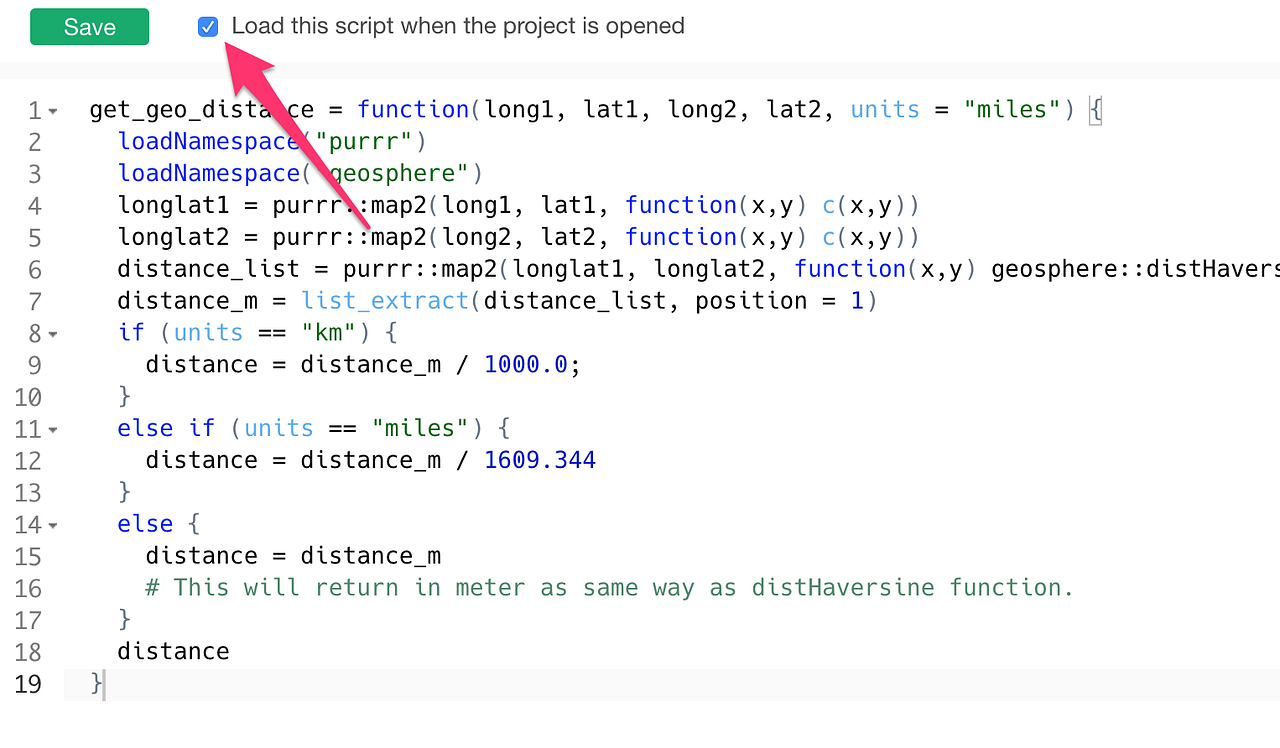This screenshot has width=1280, height=748.
Task: Click the 1609.344 number on line 12
Action: [x=540, y=460]
